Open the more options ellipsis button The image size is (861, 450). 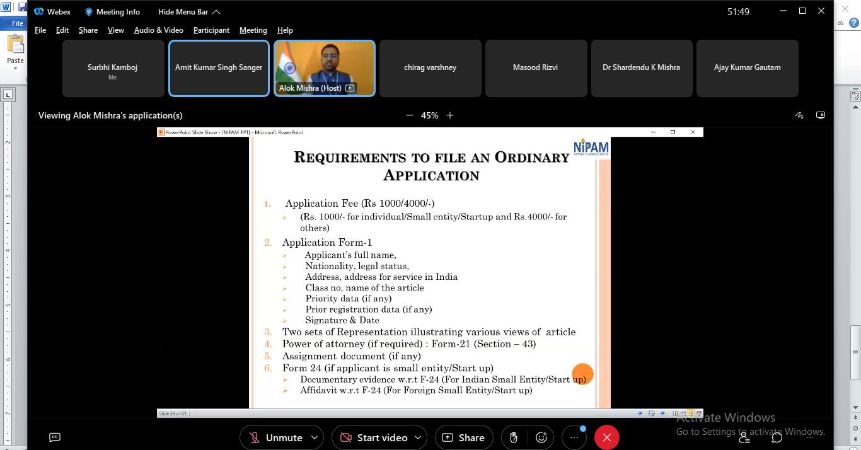pyautogui.click(x=573, y=437)
